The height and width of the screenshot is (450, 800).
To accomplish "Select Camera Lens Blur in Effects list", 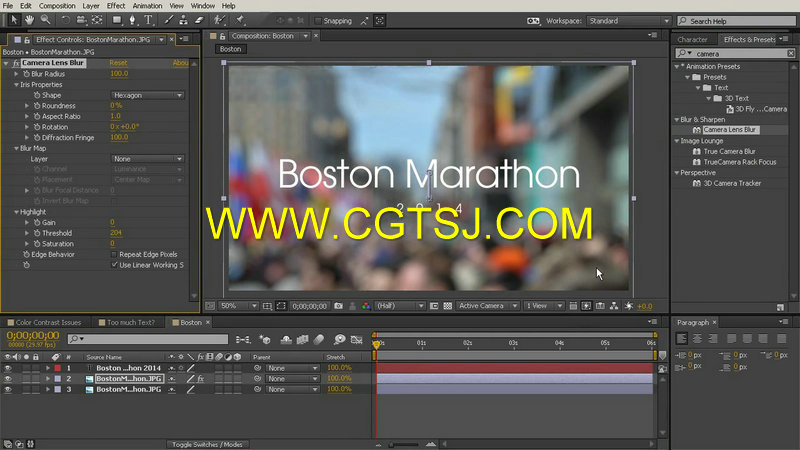I will pyautogui.click(x=729, y=130).
